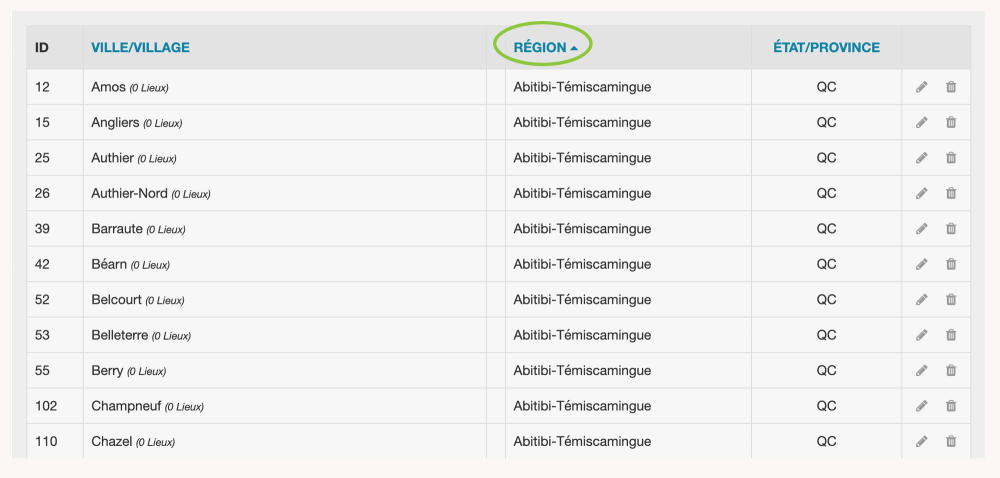Edit Belcourt row via pencil icon
Screen dimensions: 1000x478
[922, 300]
